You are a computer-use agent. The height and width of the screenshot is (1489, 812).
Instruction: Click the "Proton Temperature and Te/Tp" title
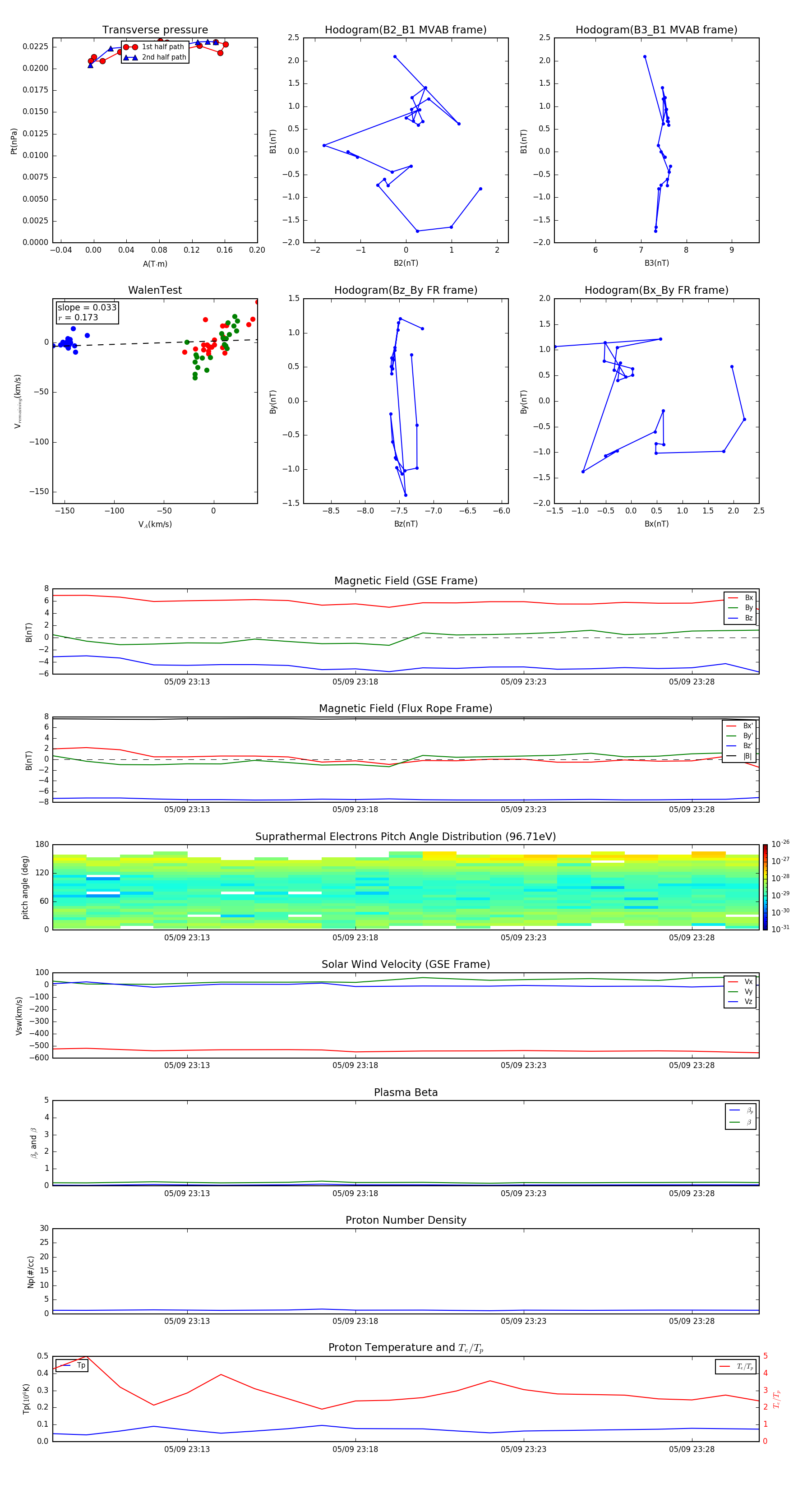click(x=406, y=1347)
